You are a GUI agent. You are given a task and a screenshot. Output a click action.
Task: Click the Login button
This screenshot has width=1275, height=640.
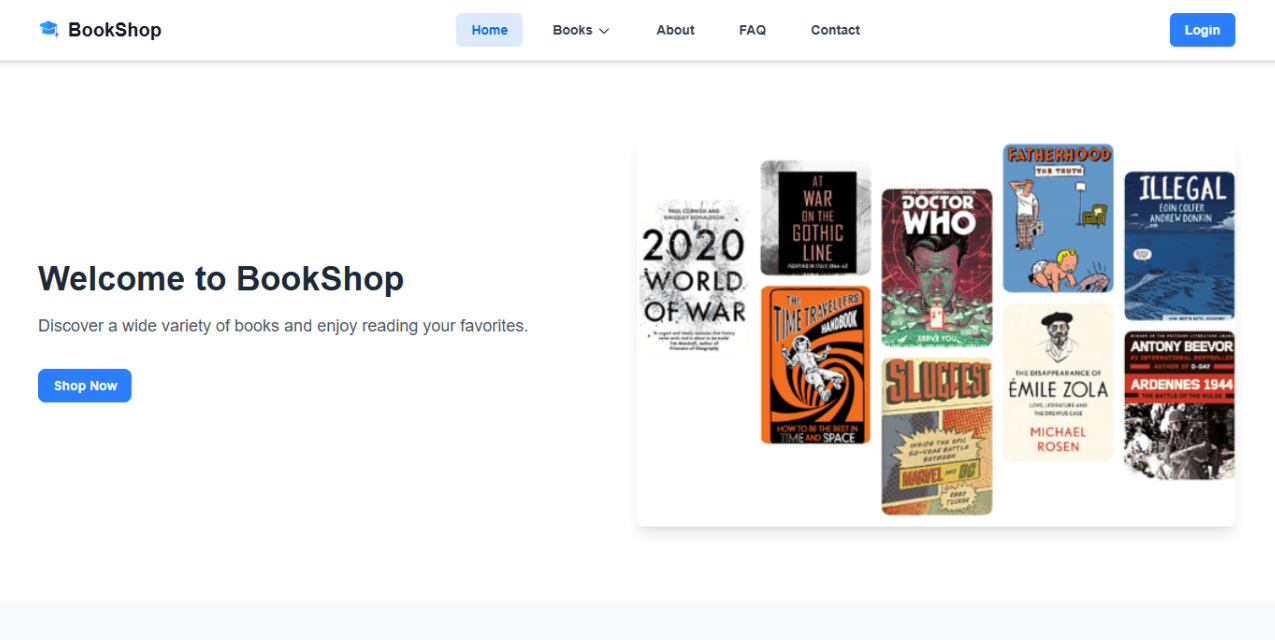[x=1202, y=29]
